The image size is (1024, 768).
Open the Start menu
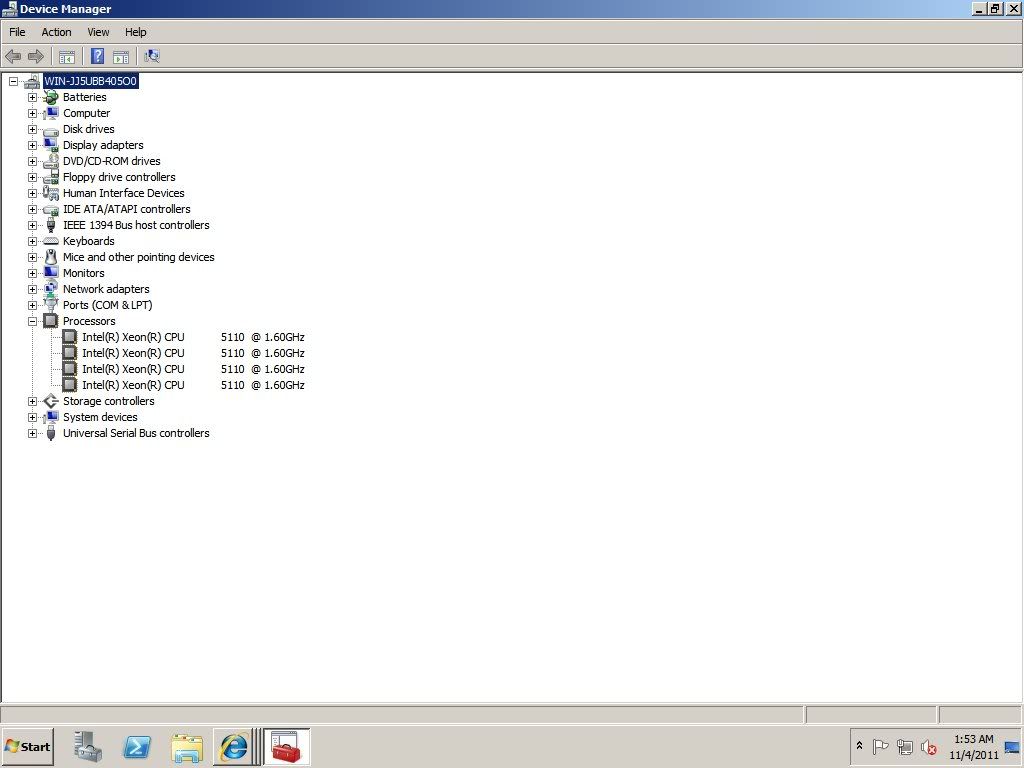point(27,746)
